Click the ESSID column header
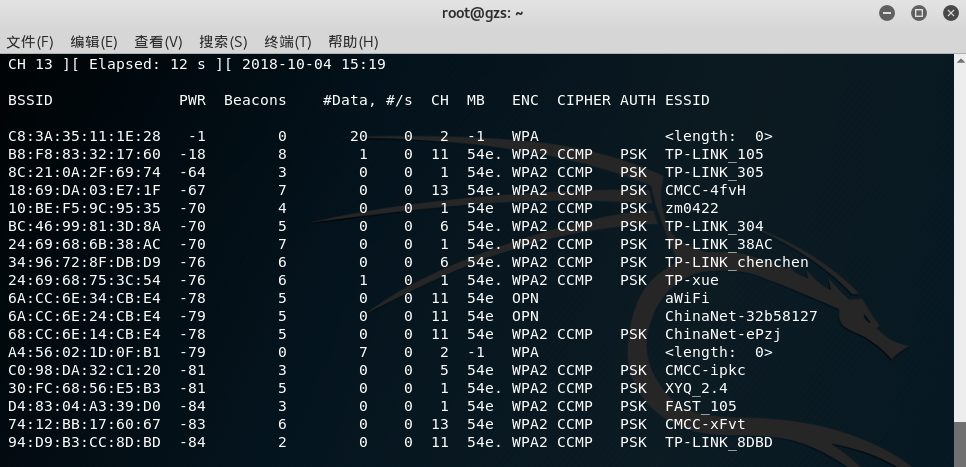This screenshot has height=467, width=966. pos(688,100)
